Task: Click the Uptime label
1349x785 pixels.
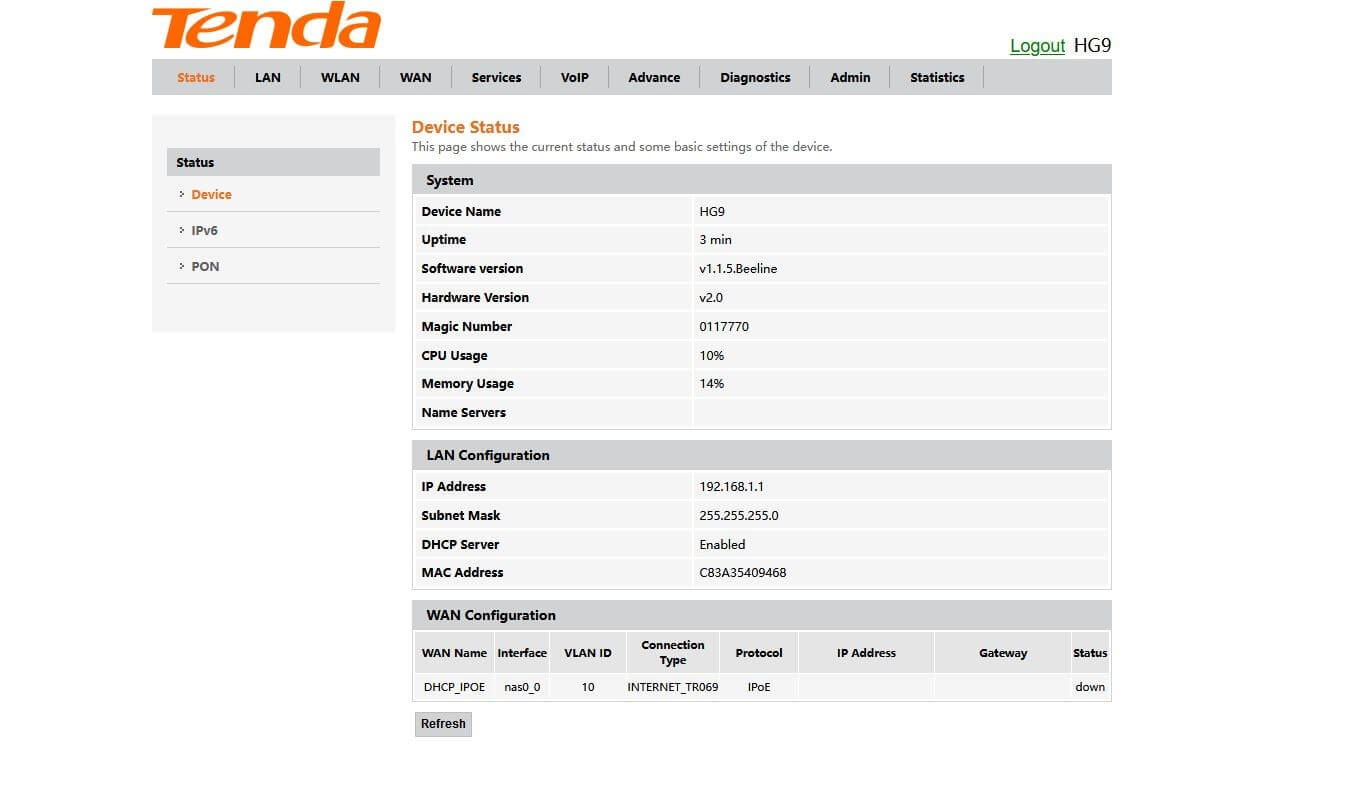Action: [443, 240]
